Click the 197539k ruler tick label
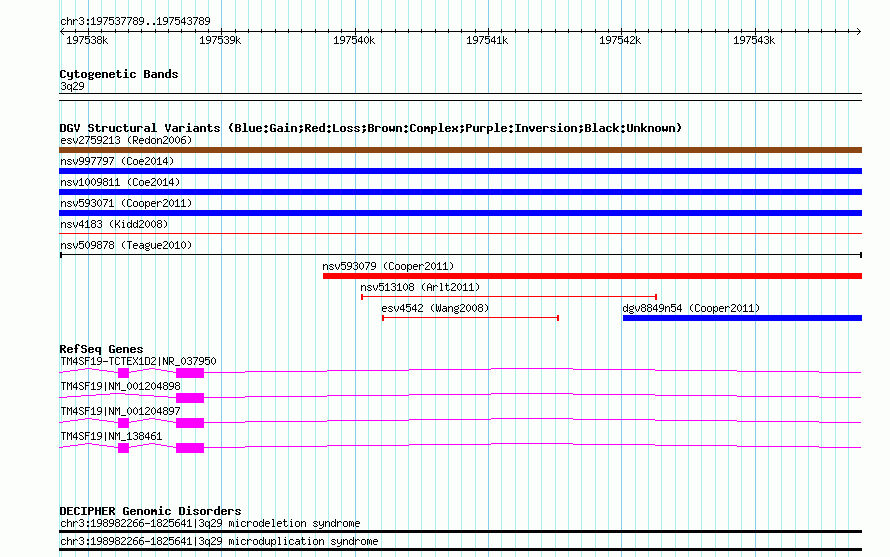Screen dimensions: 890x557 pyautogui.click(x=220, y=40)
